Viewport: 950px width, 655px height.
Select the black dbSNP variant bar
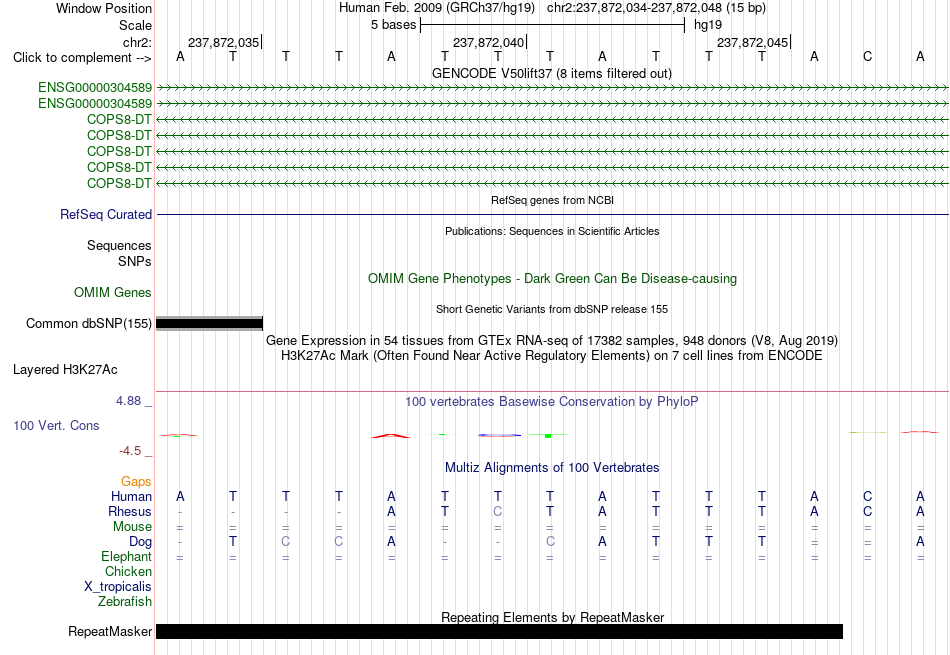(x=209, y=324)
